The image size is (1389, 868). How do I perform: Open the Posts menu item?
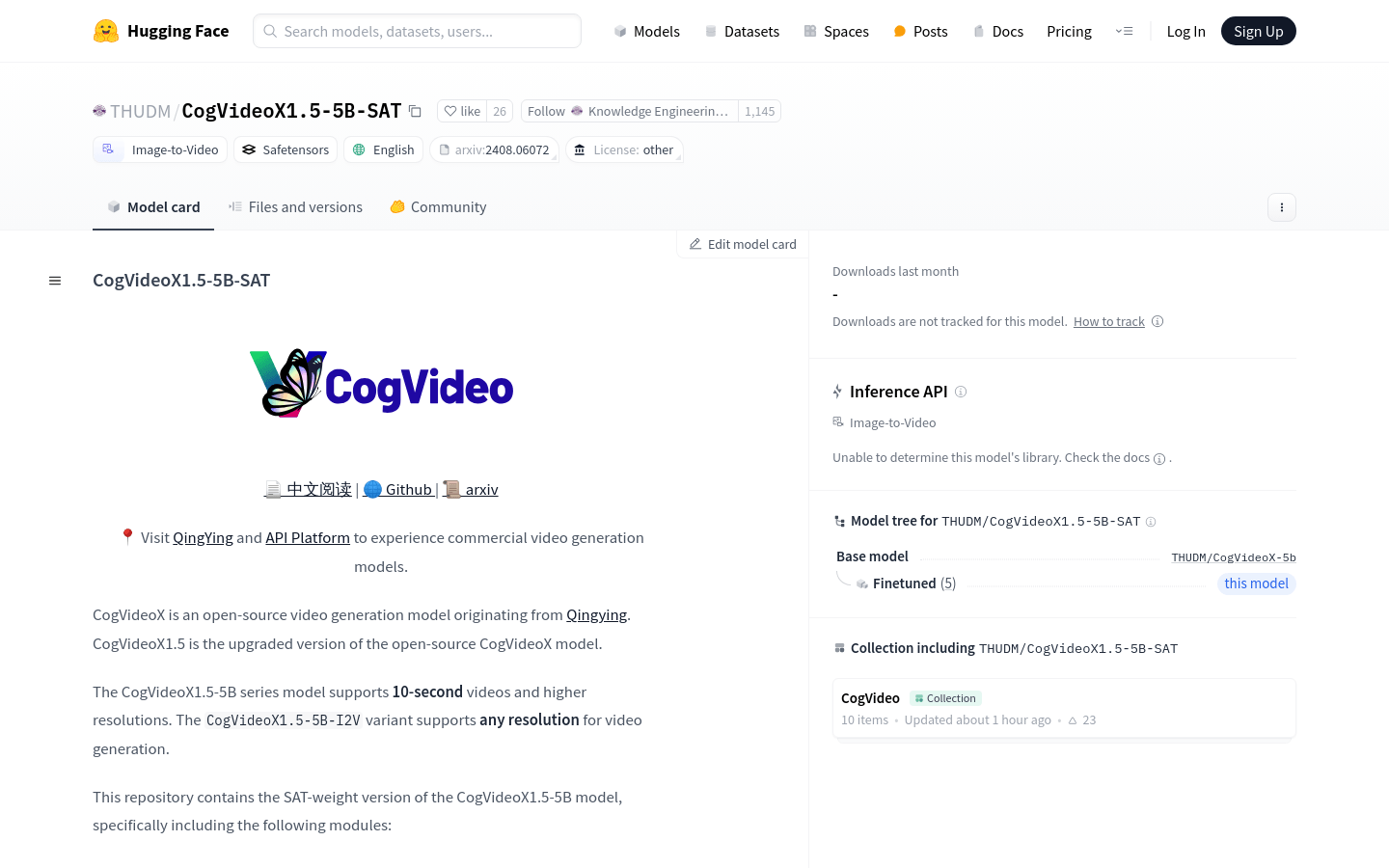920,31
